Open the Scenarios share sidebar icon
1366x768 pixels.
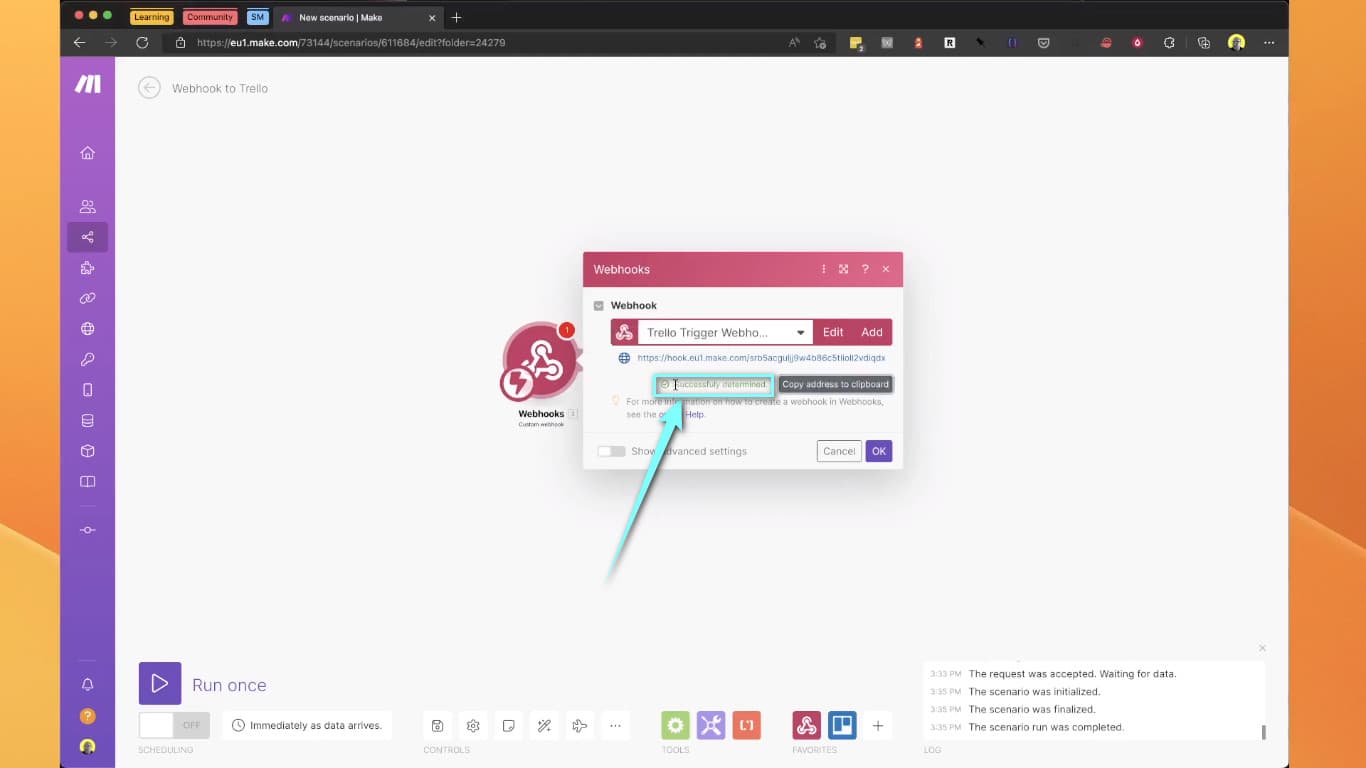88,237
